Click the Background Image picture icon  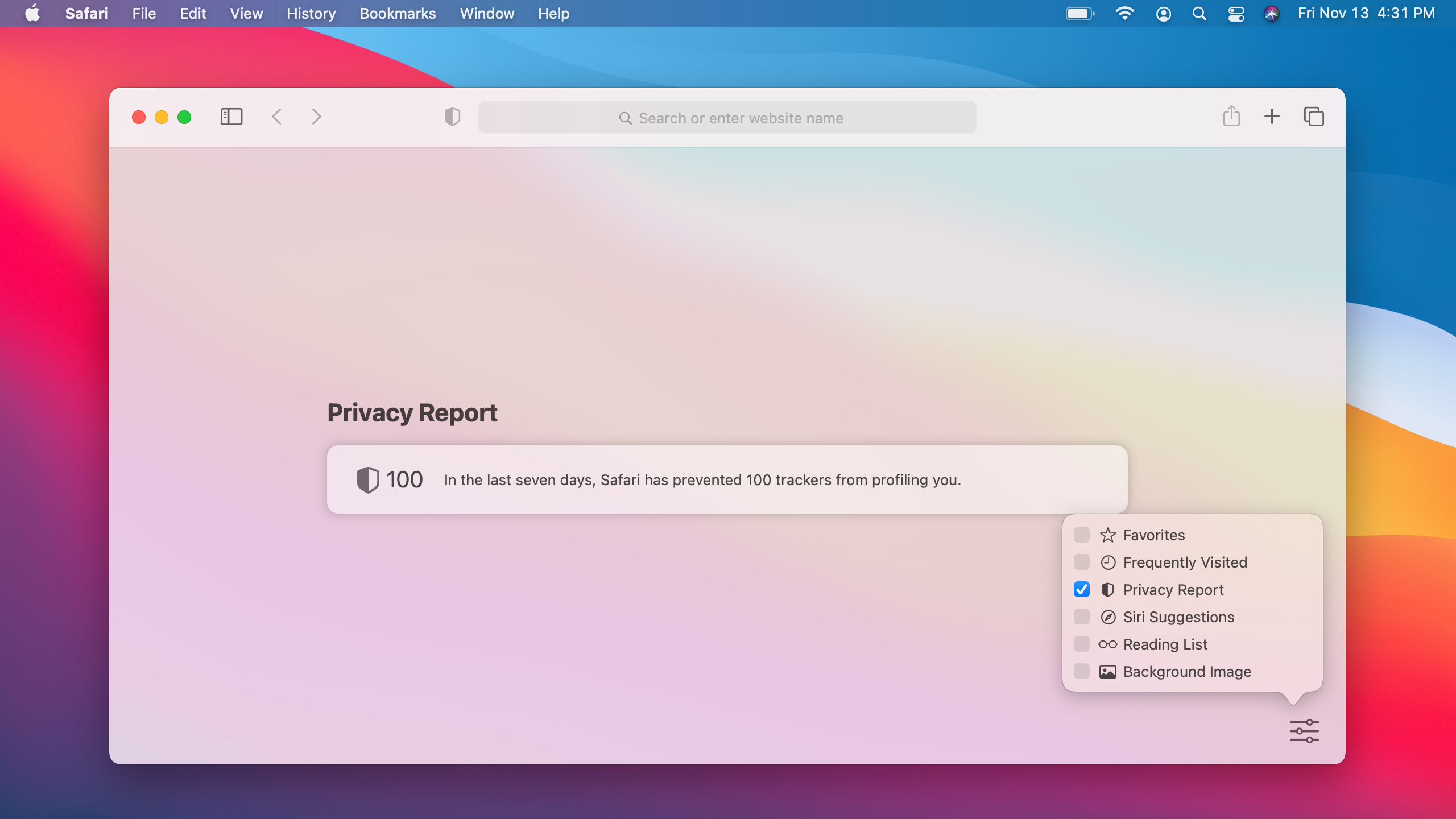point(1108,672)
